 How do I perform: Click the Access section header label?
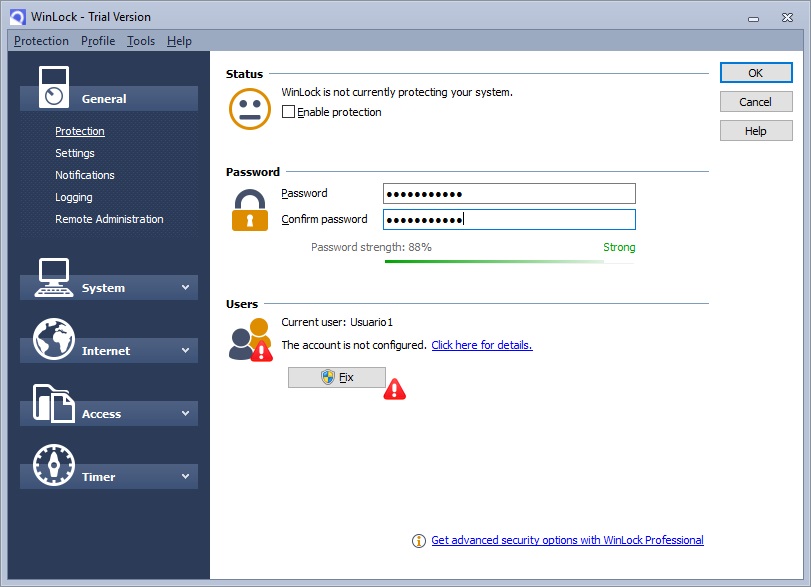(x=101, y=414)
